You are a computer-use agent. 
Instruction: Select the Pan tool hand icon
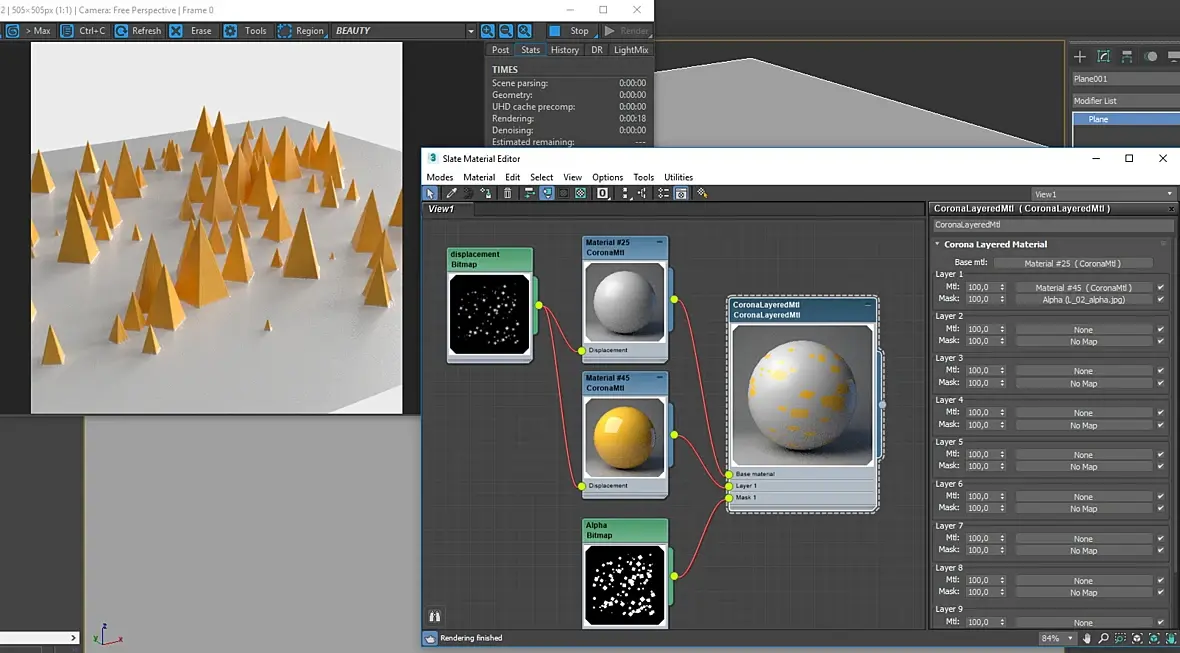(x=1087, y=638)
